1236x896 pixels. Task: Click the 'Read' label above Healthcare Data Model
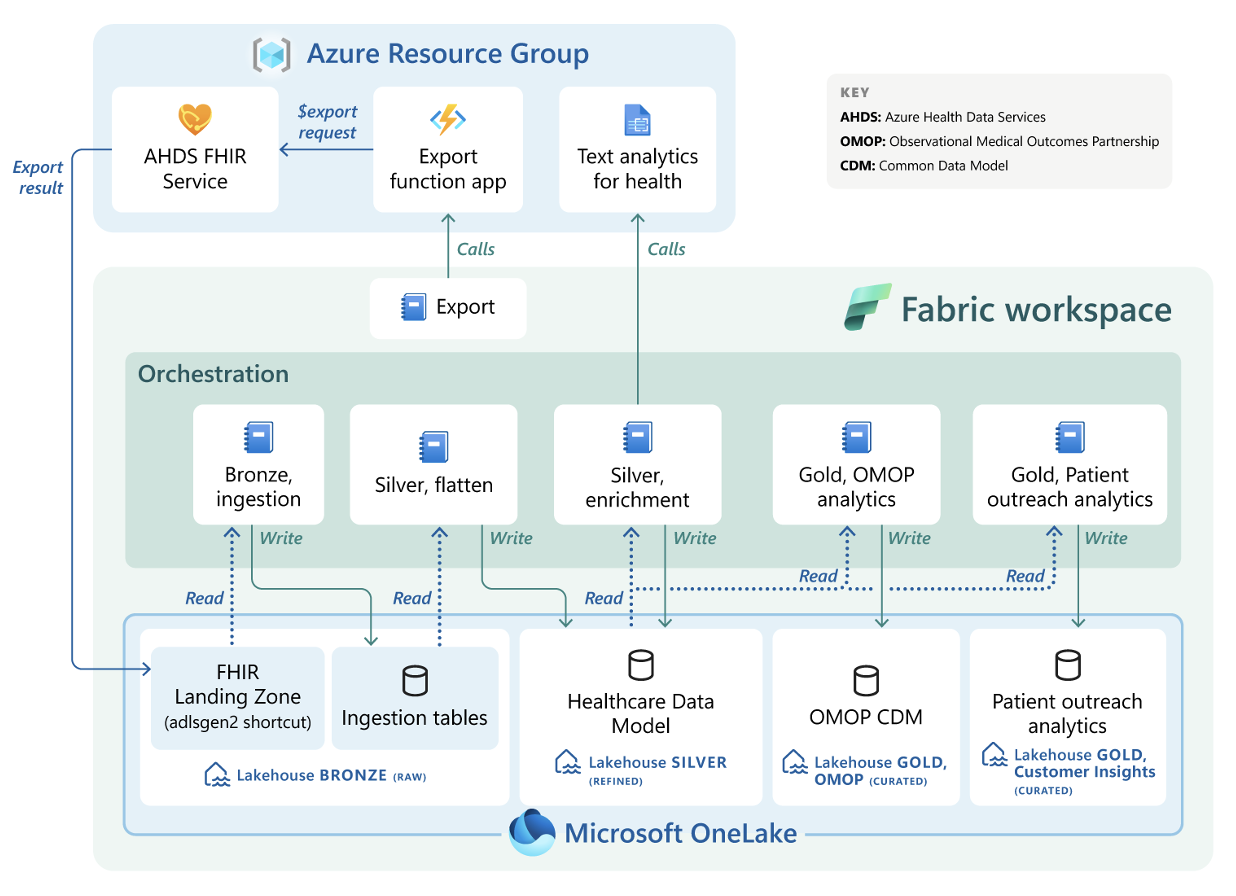coord(604,598)
